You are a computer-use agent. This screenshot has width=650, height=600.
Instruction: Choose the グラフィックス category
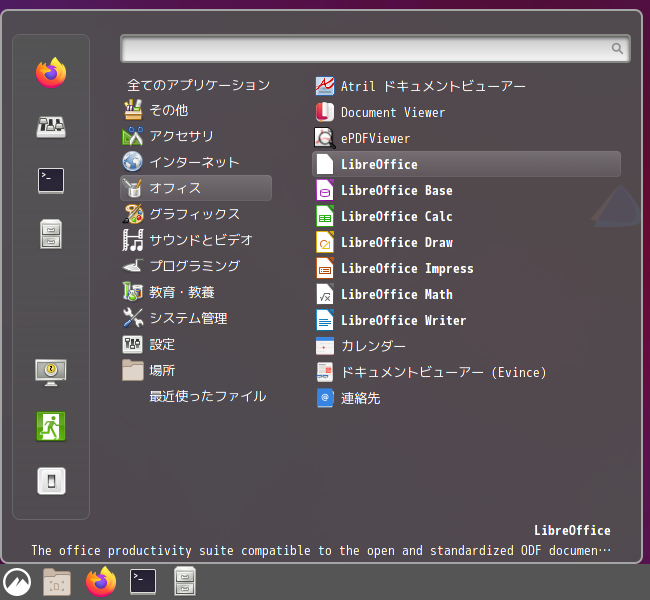(x=196, y=214)
